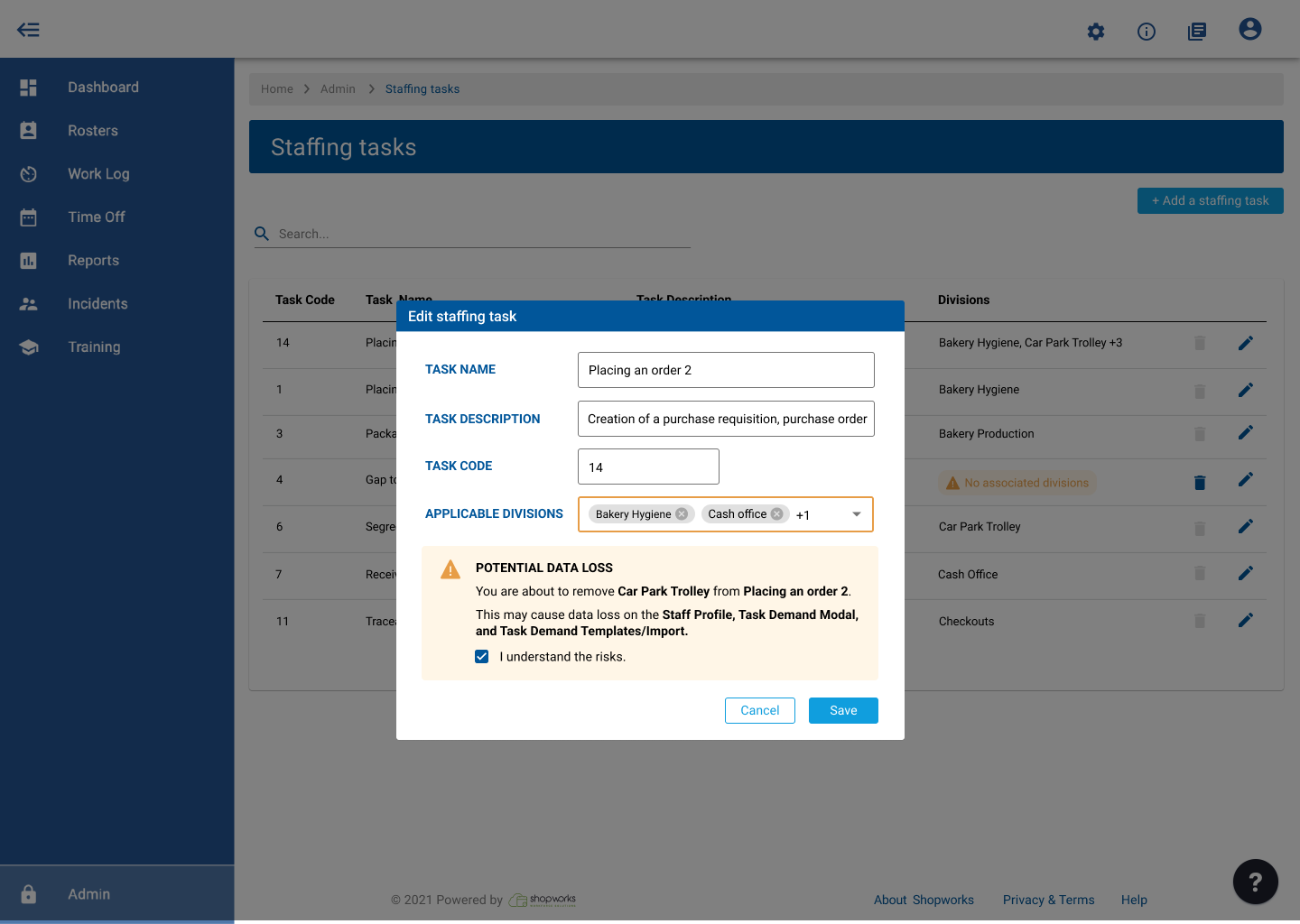Open the info circle icon in header

click(x=1147, y=32)
